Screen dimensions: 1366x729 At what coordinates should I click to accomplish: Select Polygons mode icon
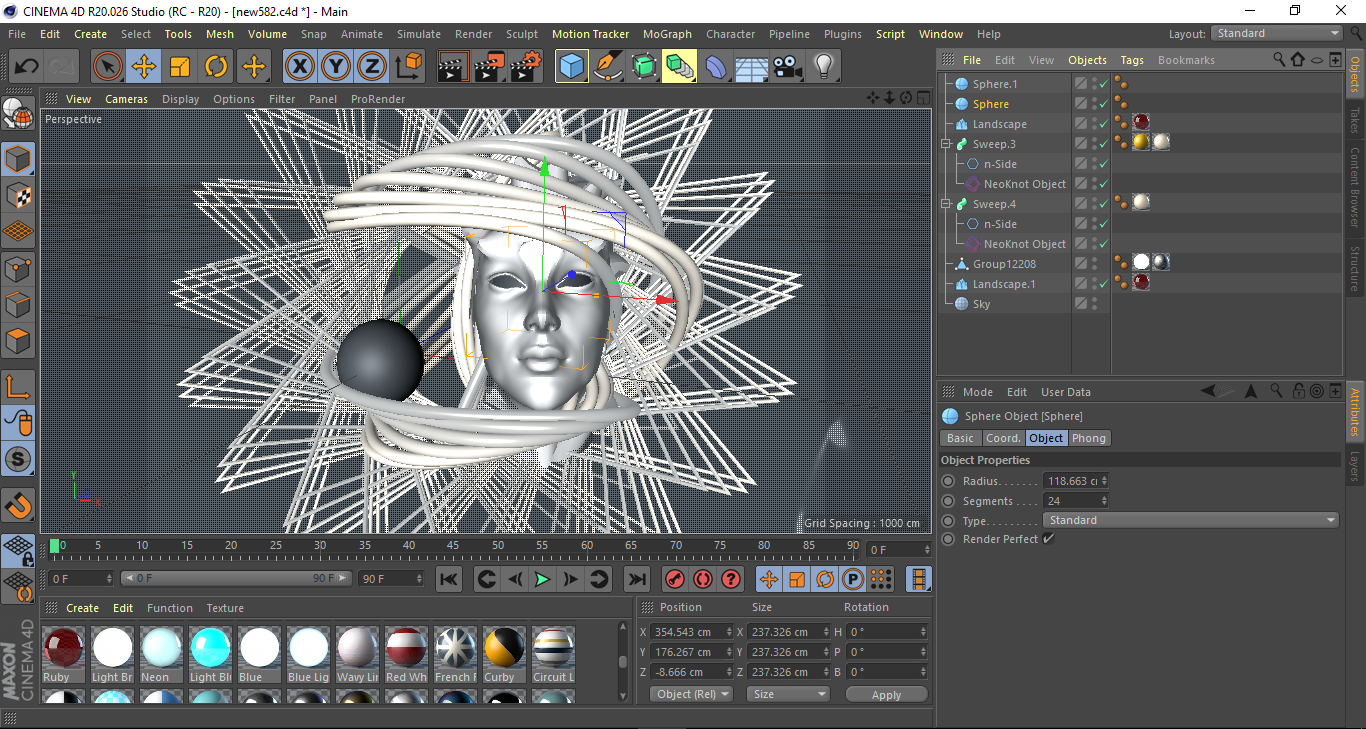tap(18, 340)
